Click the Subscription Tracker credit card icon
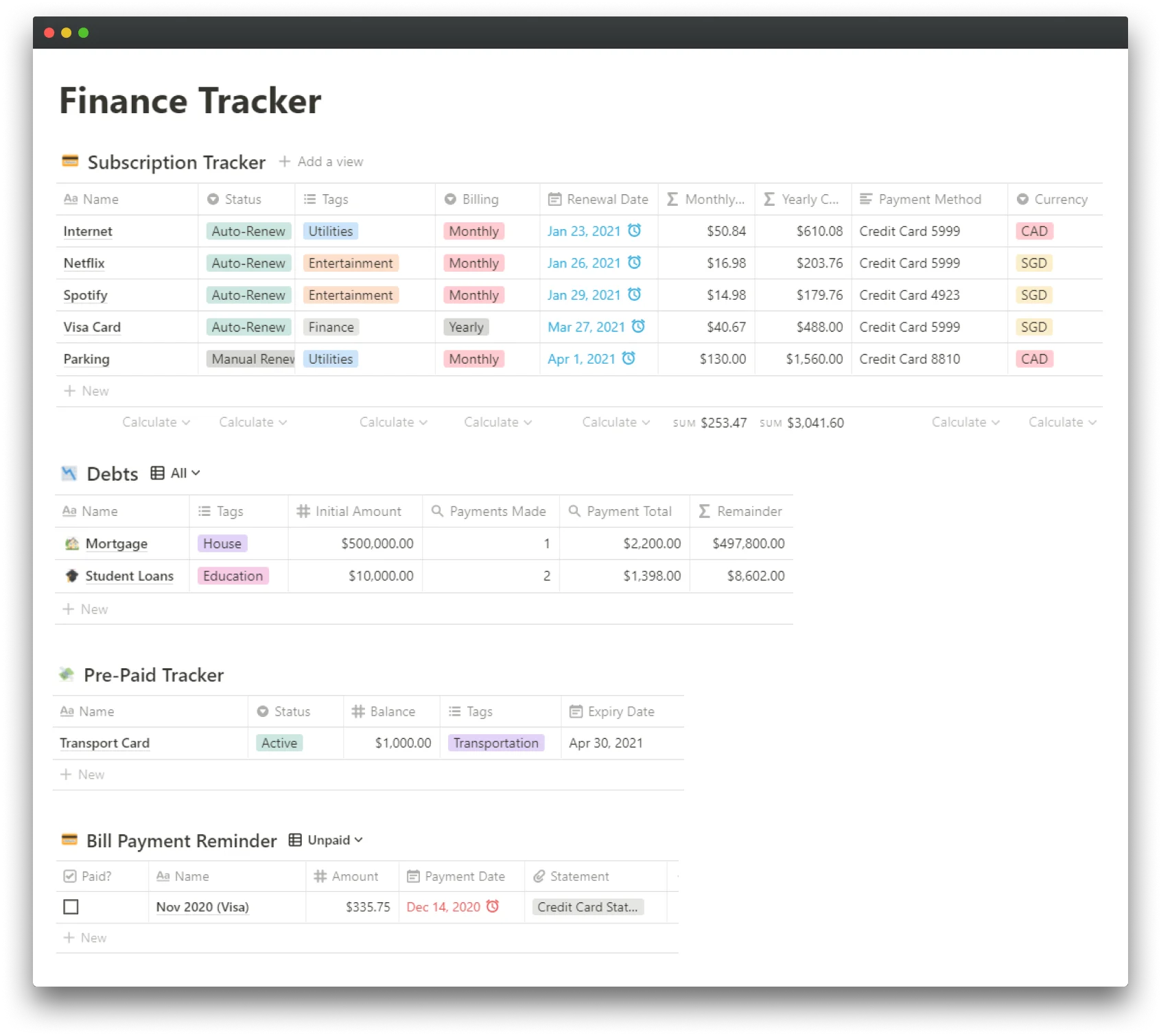 point(70,161)
